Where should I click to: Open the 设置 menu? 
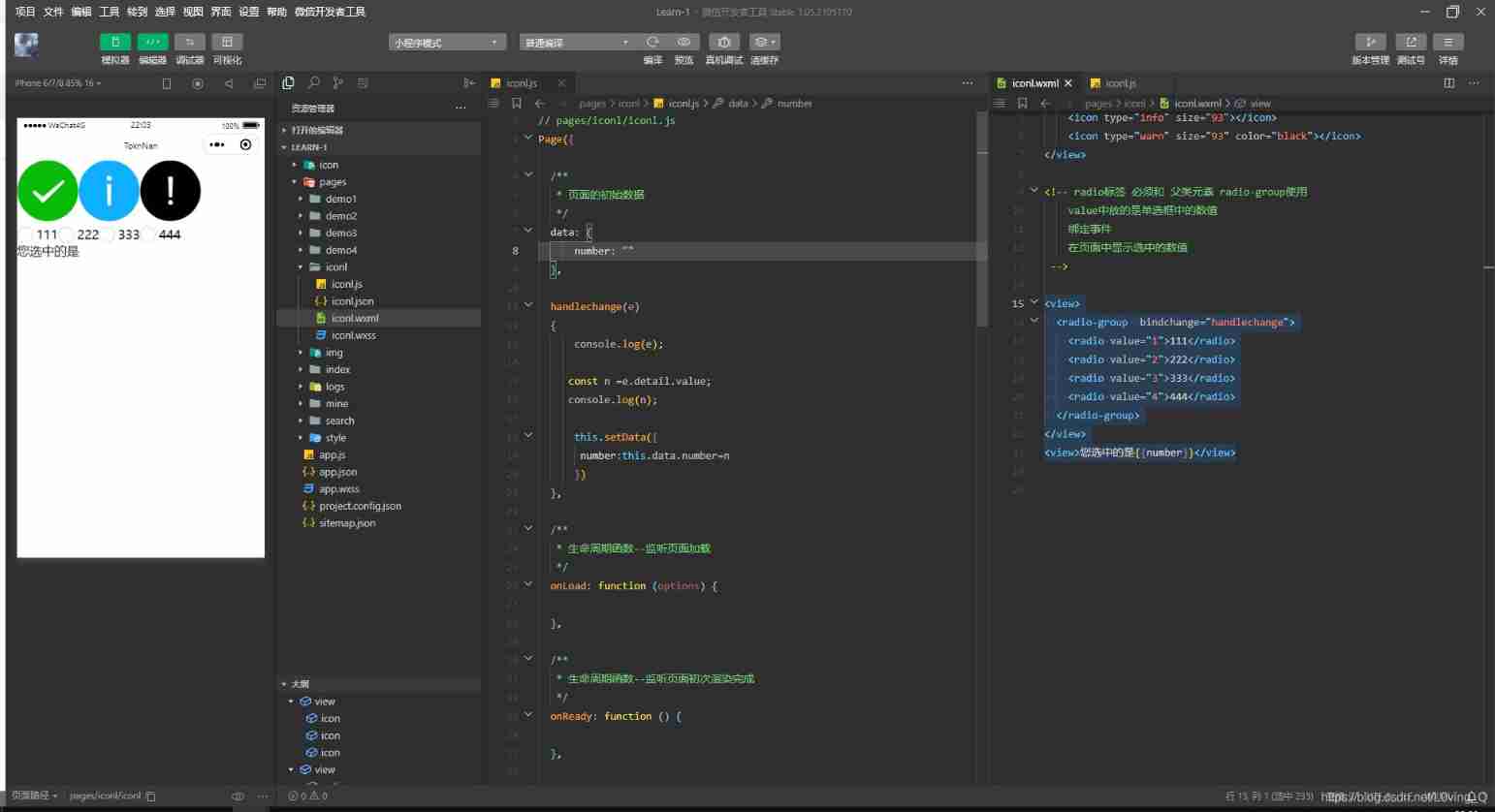249,12
